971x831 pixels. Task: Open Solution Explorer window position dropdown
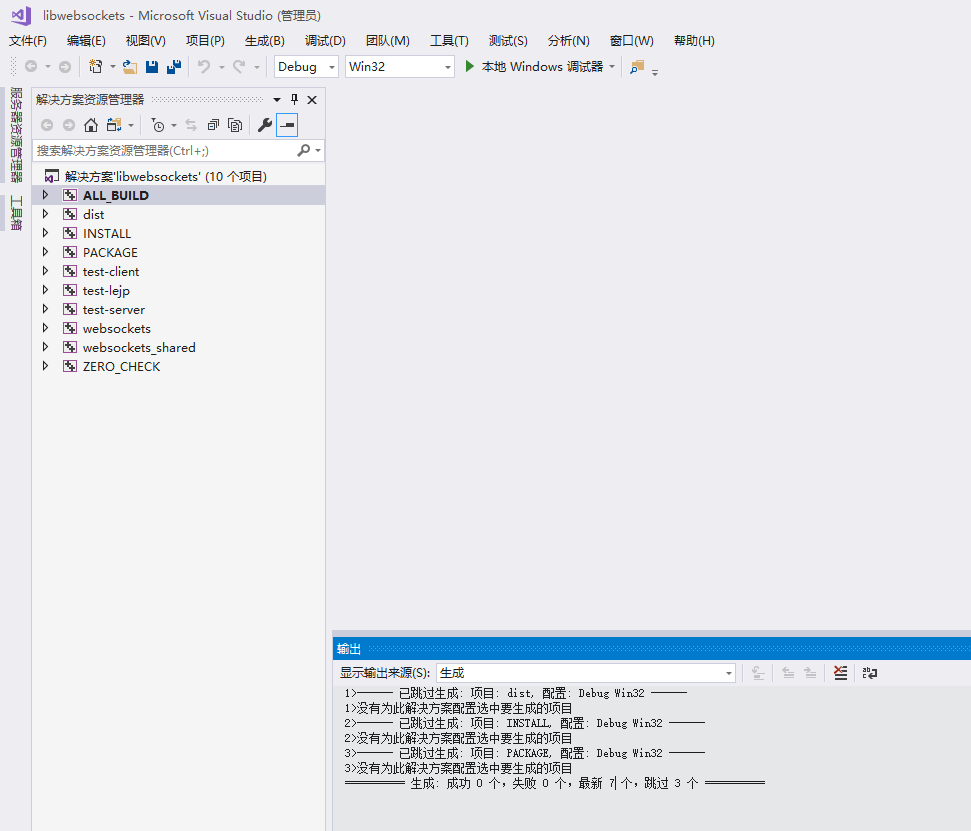(277, 99)
